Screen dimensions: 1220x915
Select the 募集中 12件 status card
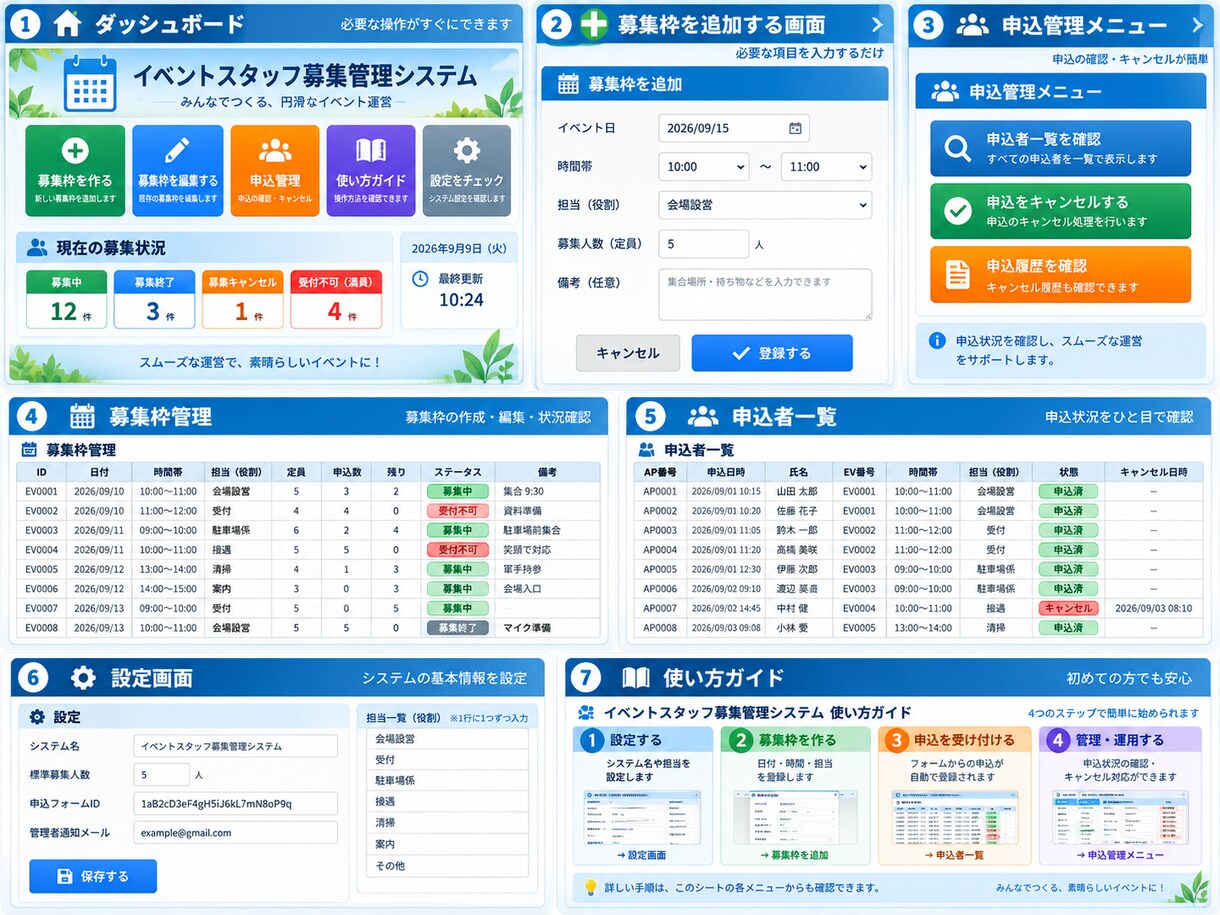pyautogui.click(x=65, y=300)
